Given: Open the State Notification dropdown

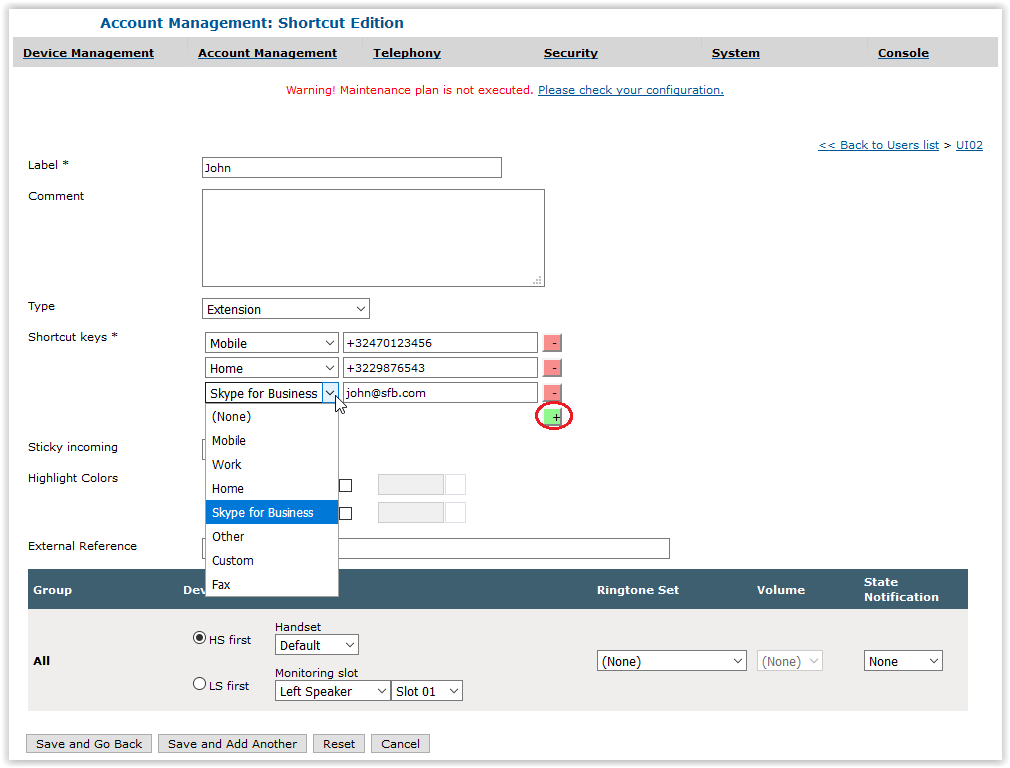Looking at the screenshot, I should click(x=903, y=661).
